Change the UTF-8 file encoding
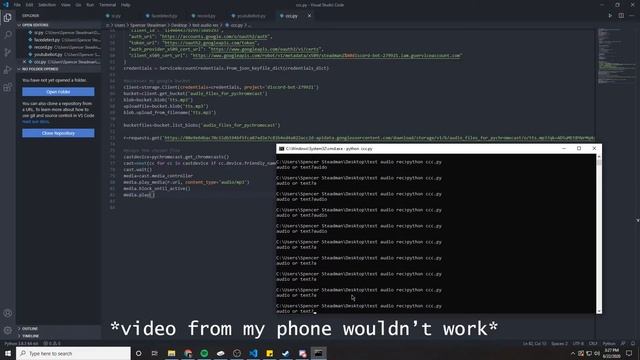 pyautogui.click(x=578, y=344)
